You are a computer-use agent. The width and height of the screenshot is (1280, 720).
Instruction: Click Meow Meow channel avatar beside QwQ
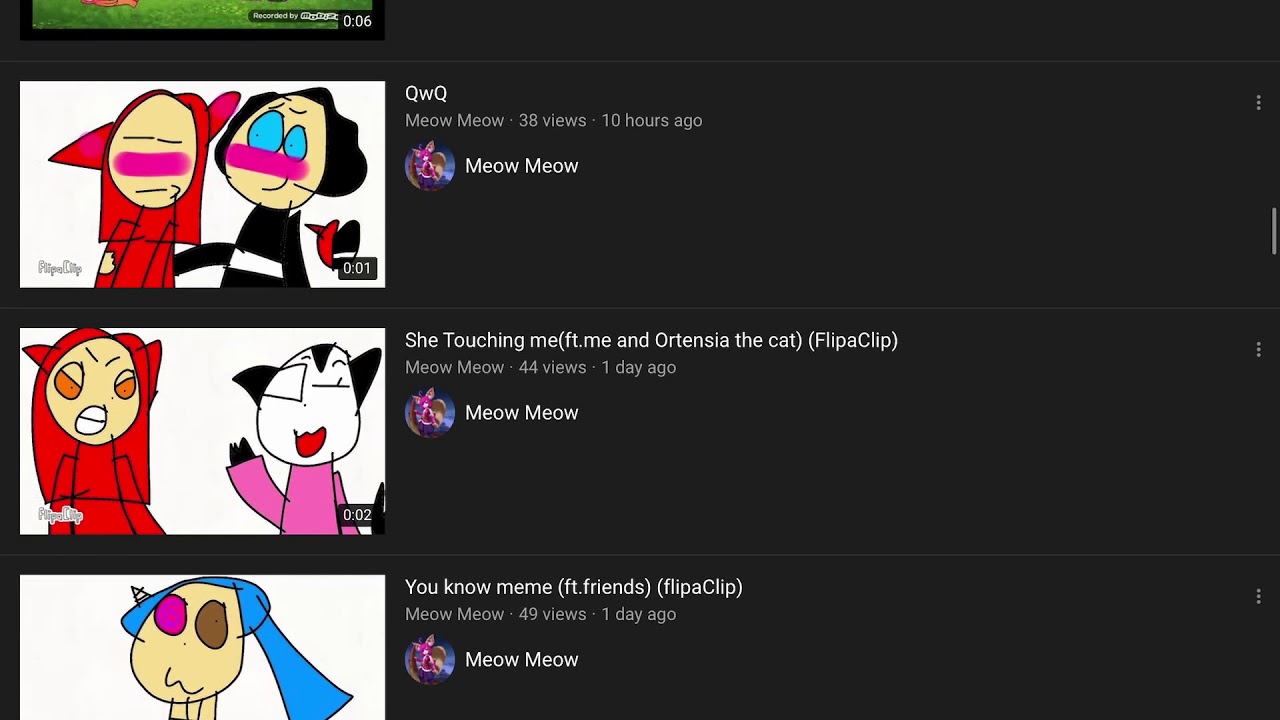pos(430,166)
